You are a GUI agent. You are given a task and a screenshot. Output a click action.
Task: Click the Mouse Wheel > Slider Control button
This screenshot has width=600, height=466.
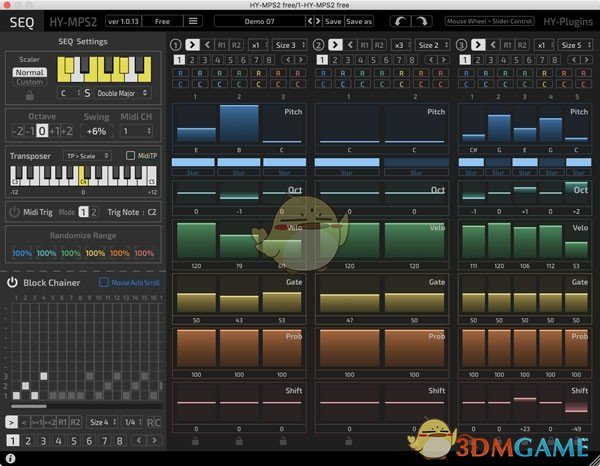coord(489,21)
